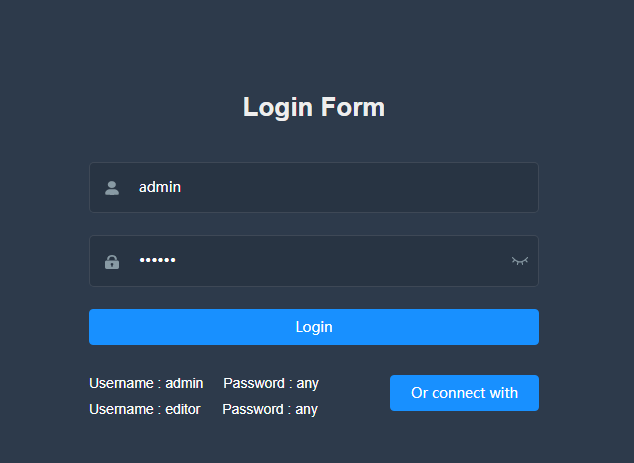Focus the masked password input field
This screenshot has width=634, height=463.
pyautogui.click(x=320, y=261)
